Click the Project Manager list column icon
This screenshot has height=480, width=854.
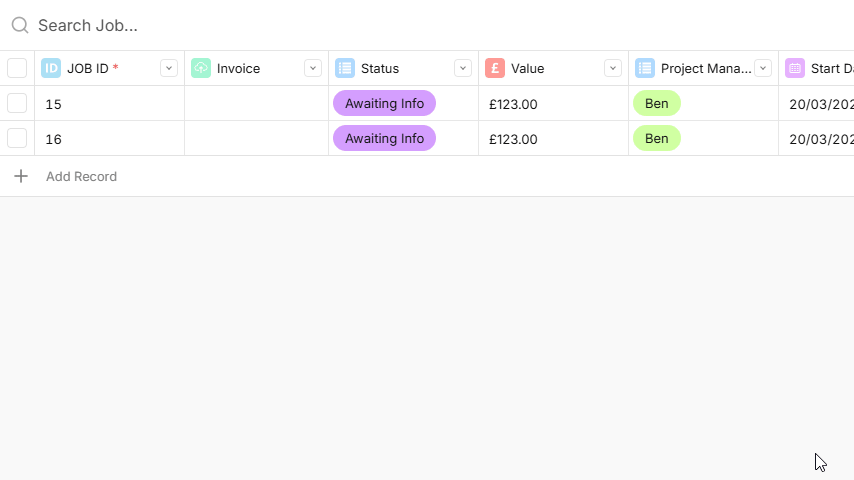tap(645, 68)
